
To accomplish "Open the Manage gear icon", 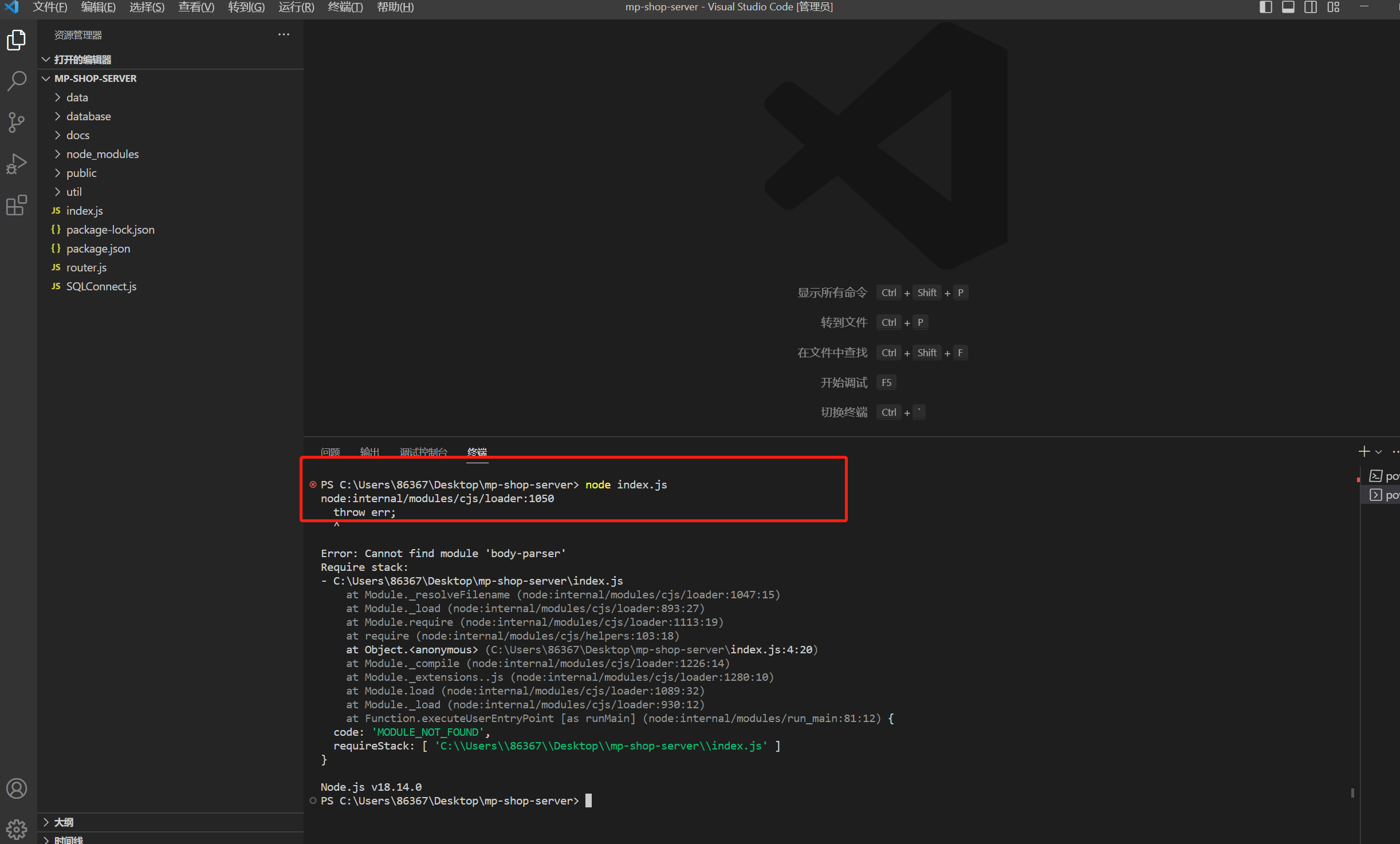I will click(x=17, y=829).
